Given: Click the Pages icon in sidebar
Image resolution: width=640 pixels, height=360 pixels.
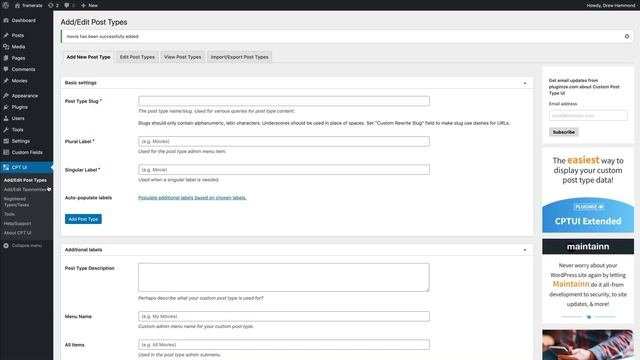Looking at the screenshot, I should [x=6, y=58].
